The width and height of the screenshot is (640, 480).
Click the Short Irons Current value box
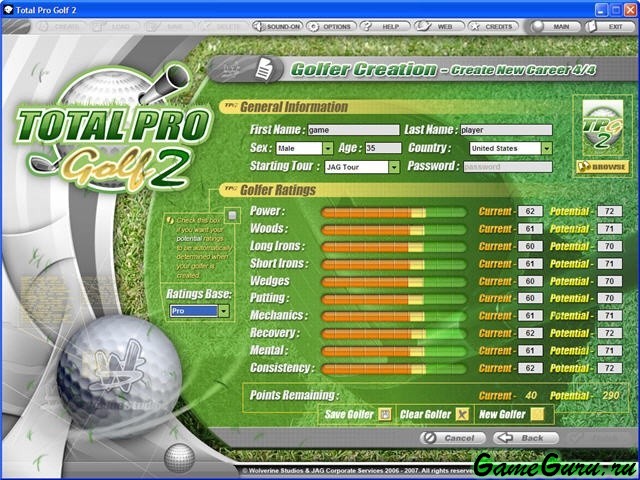pyautogui.click(x=530, y=264)
